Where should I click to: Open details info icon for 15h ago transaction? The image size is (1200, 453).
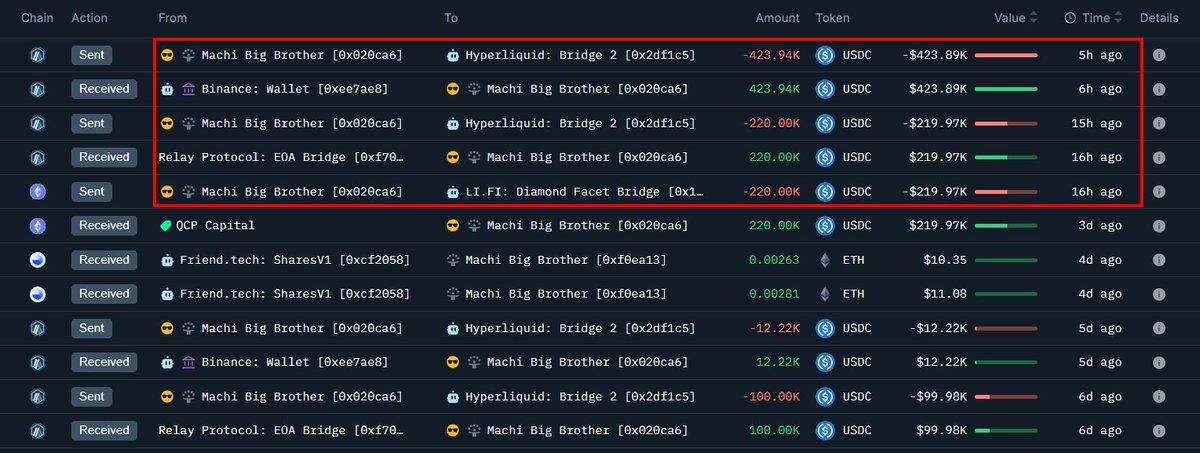(1159, 123)
